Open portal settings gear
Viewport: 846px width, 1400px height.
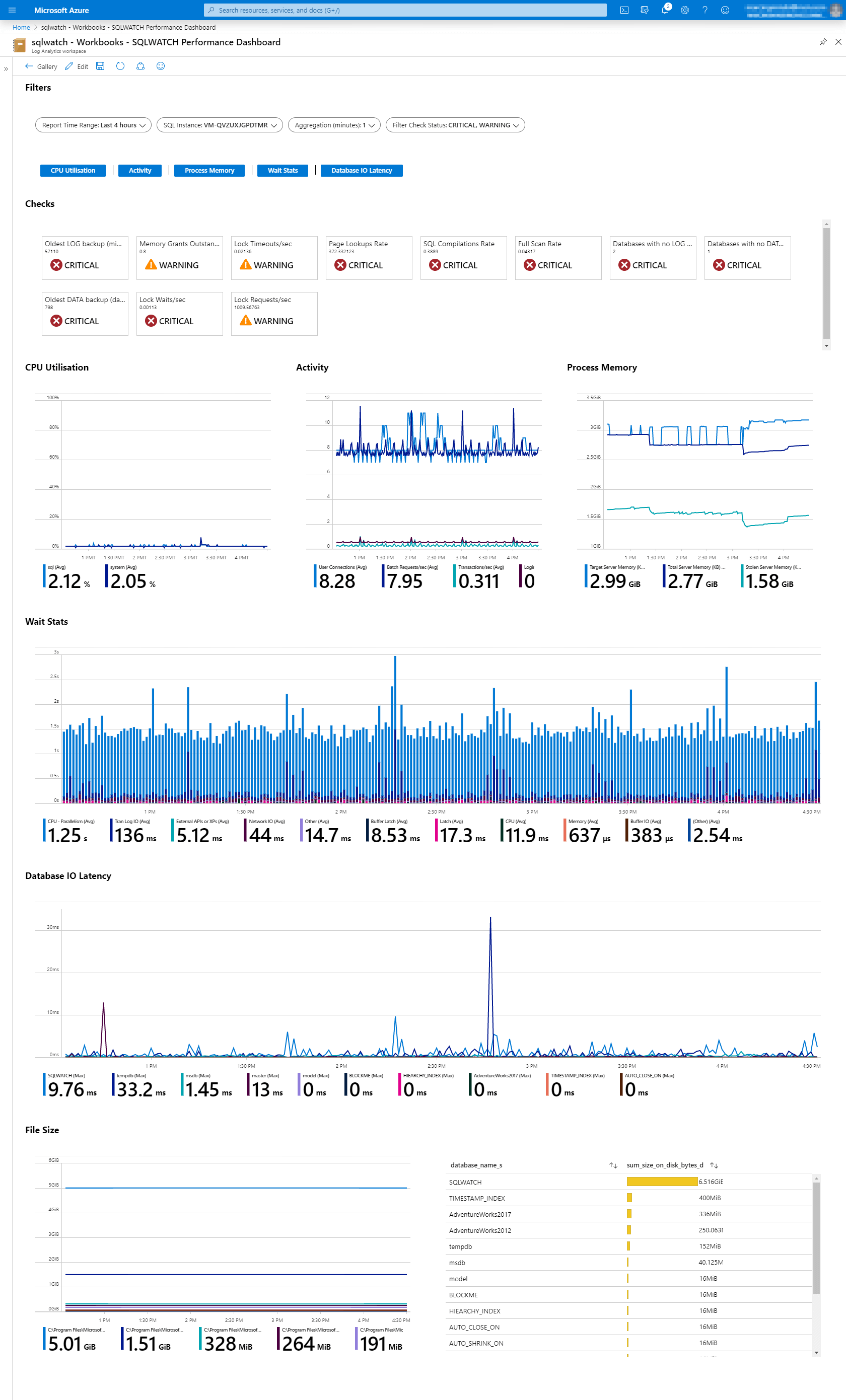click(685, 10)
